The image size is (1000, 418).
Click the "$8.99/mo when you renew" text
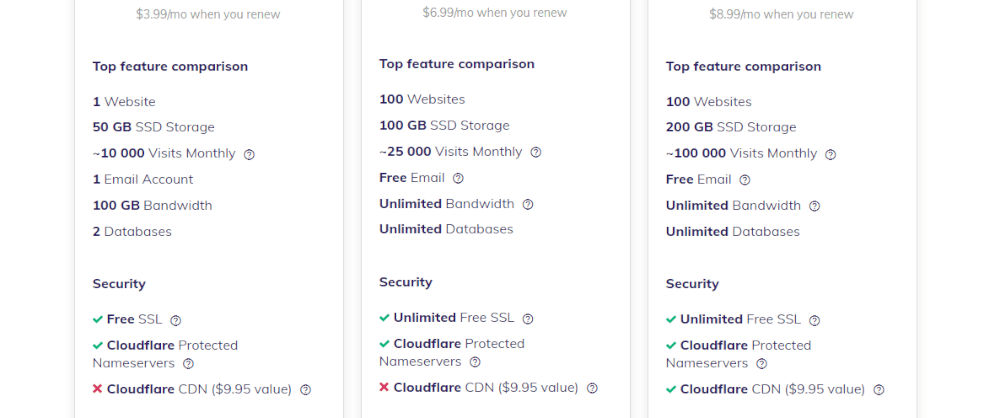[x=781, y=15]
